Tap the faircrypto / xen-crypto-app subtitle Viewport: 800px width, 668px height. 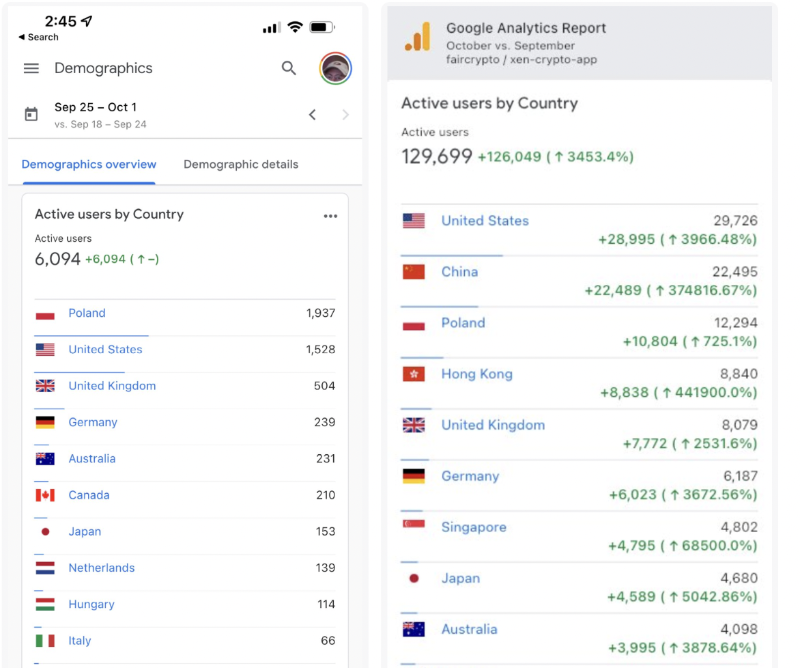[x=521, y=60]
